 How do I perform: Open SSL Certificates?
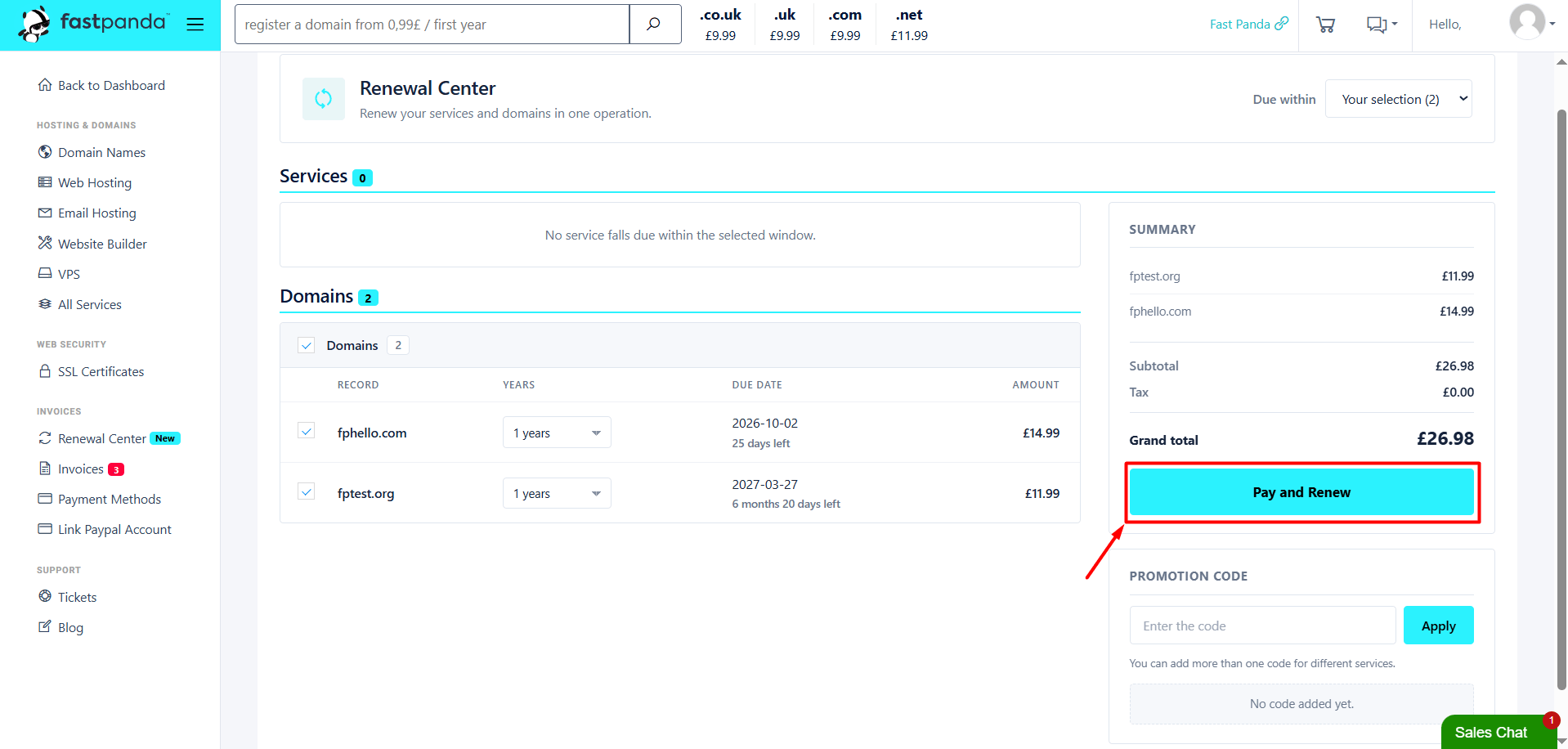point(101,371)
